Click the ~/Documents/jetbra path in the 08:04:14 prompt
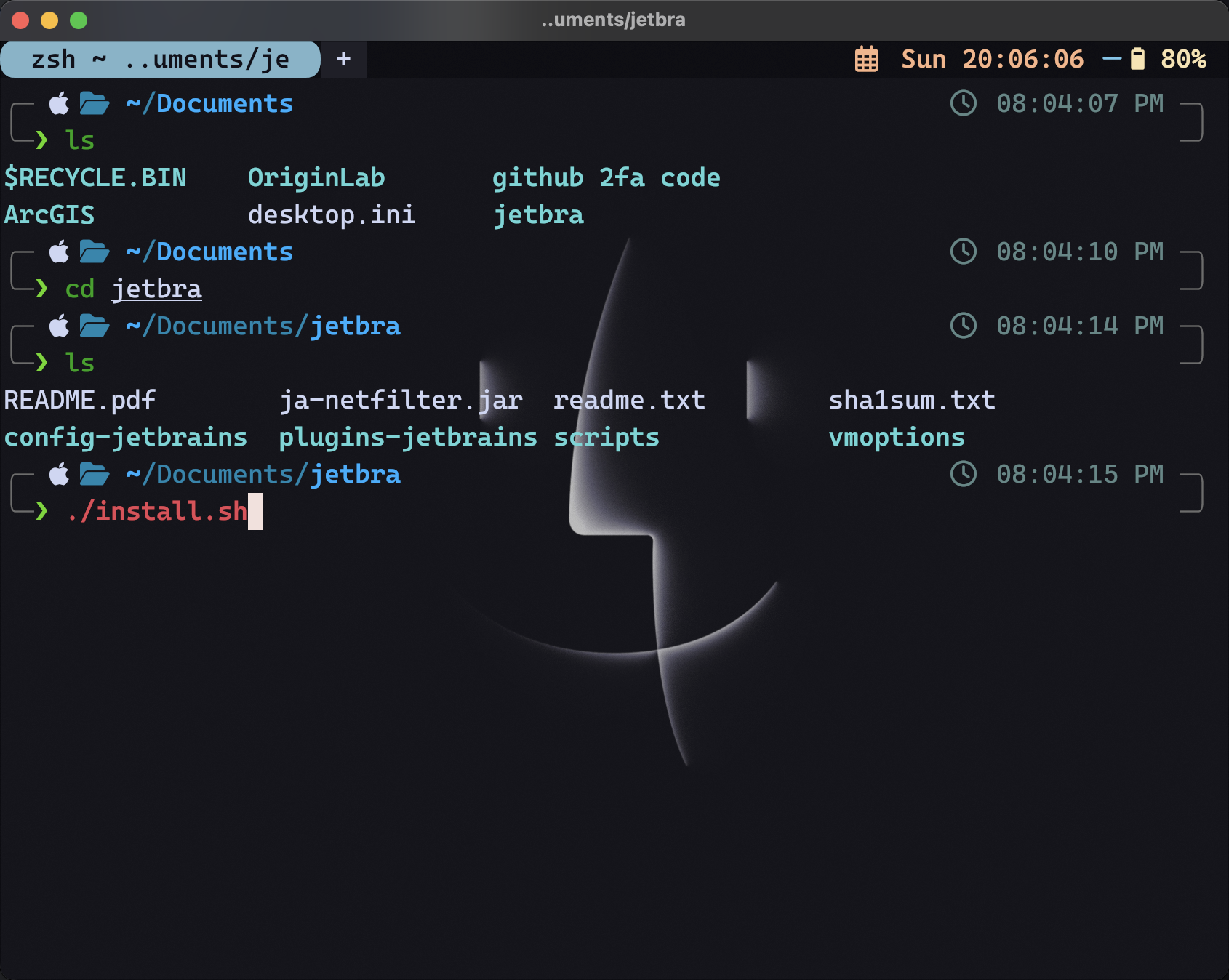1229x980 pixels. click(263, 326)
